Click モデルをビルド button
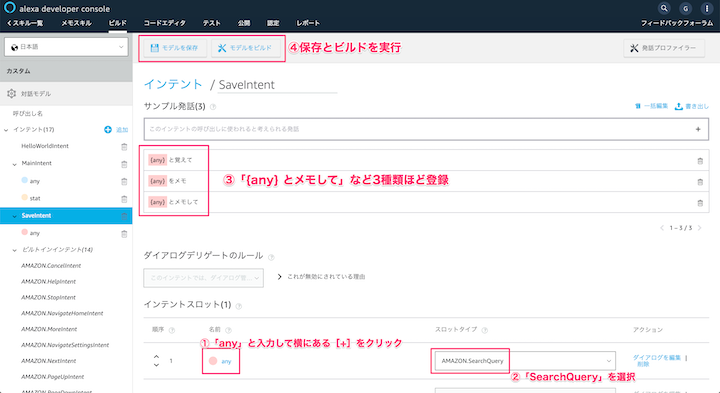Screen dimensions: 720x393 point(245,48)
